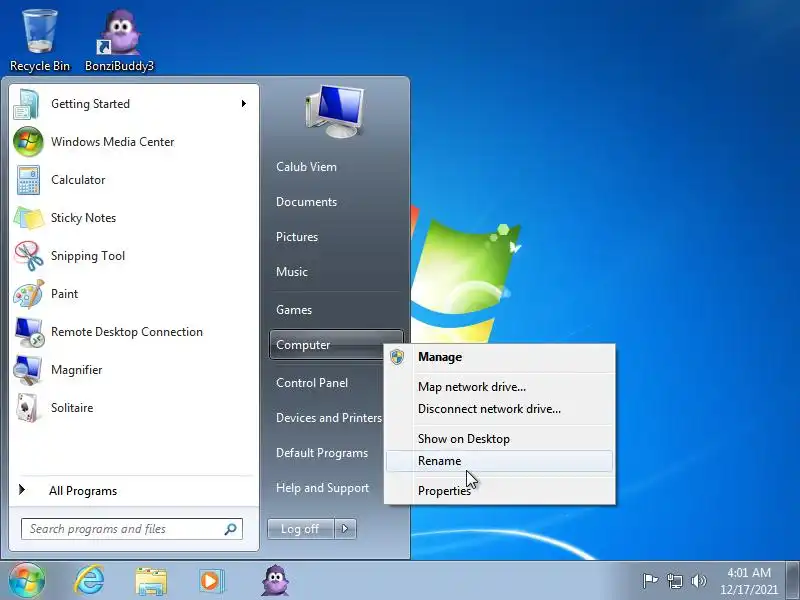Click the Show desktop strip in the taskbar corner
Image resolution: width=800 pixels, height=600 pixels.
[x=793, y=581]
